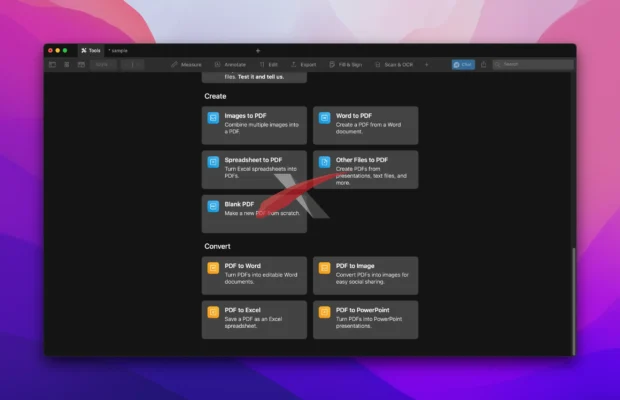Click the vertical scrollbar of the tools list

(x=573, y=302)
